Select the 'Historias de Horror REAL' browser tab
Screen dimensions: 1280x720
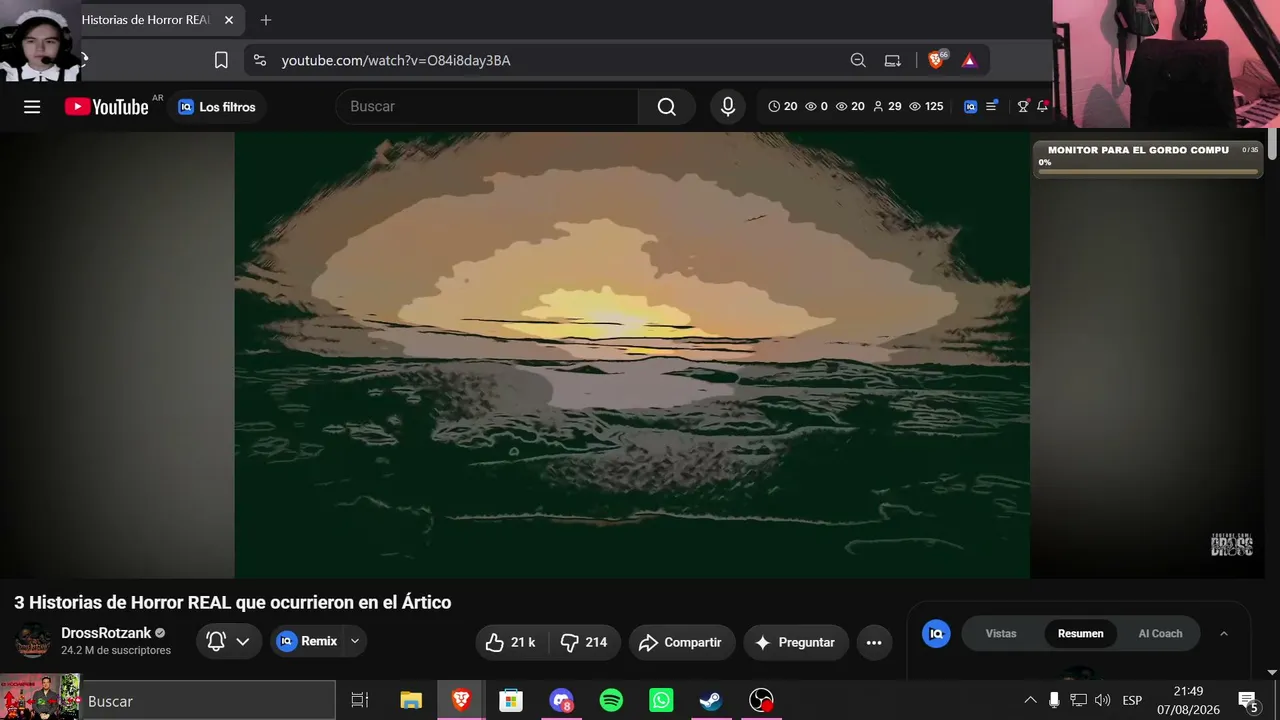click(x=145, y=20)
